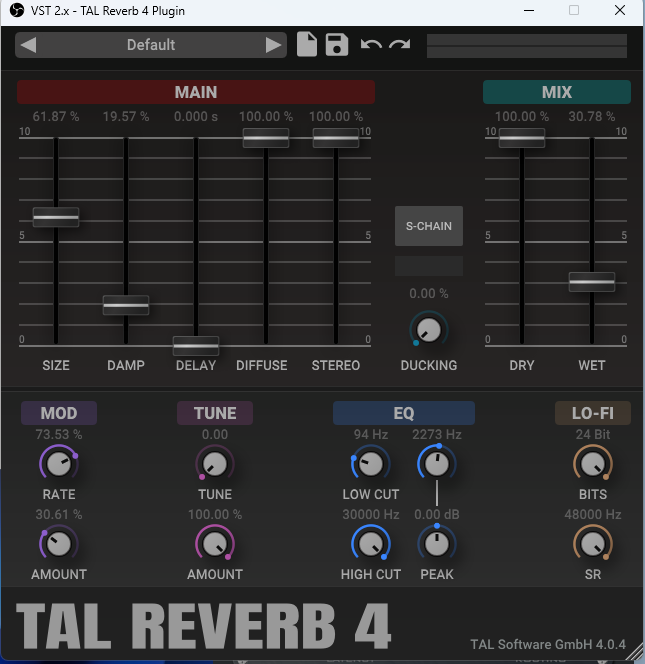The image size is (645, 664).
Task: Click the TAL Software GmbH 4.0.4 version text
Action: coord(548,645)
